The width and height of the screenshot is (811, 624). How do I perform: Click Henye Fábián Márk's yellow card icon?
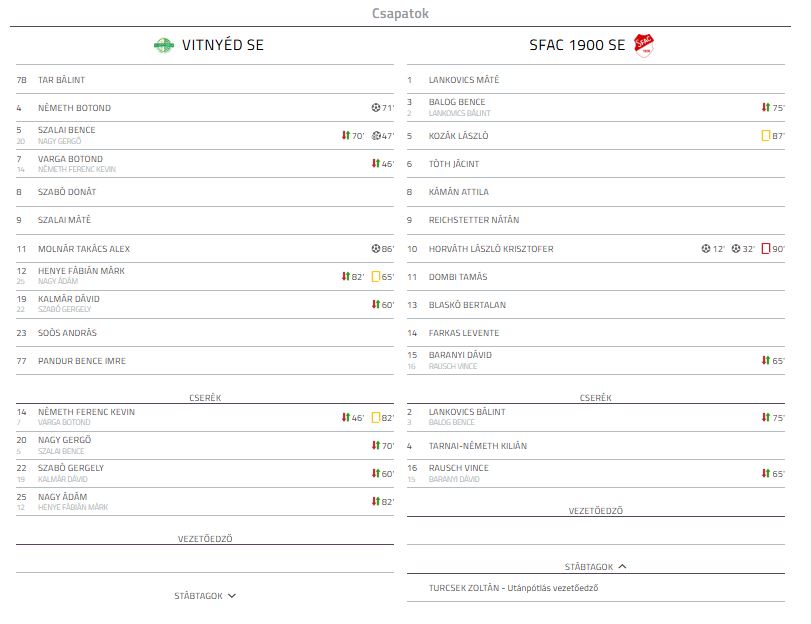point(376,276)
